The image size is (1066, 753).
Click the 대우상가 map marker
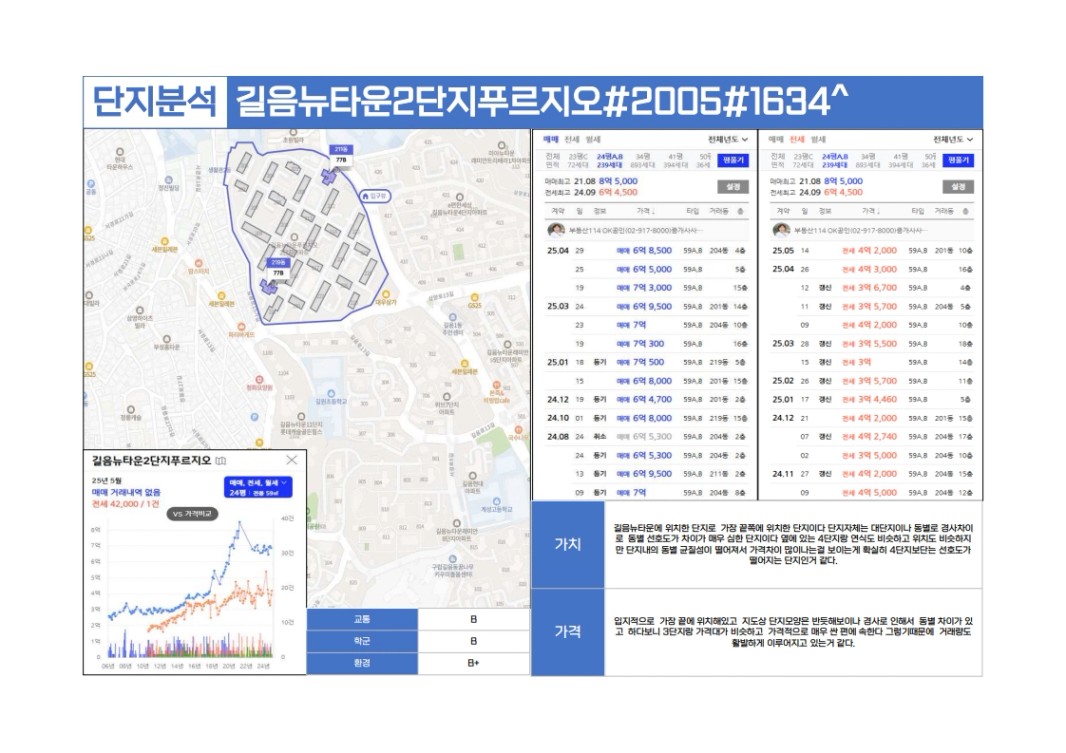(x=385, y=298)
